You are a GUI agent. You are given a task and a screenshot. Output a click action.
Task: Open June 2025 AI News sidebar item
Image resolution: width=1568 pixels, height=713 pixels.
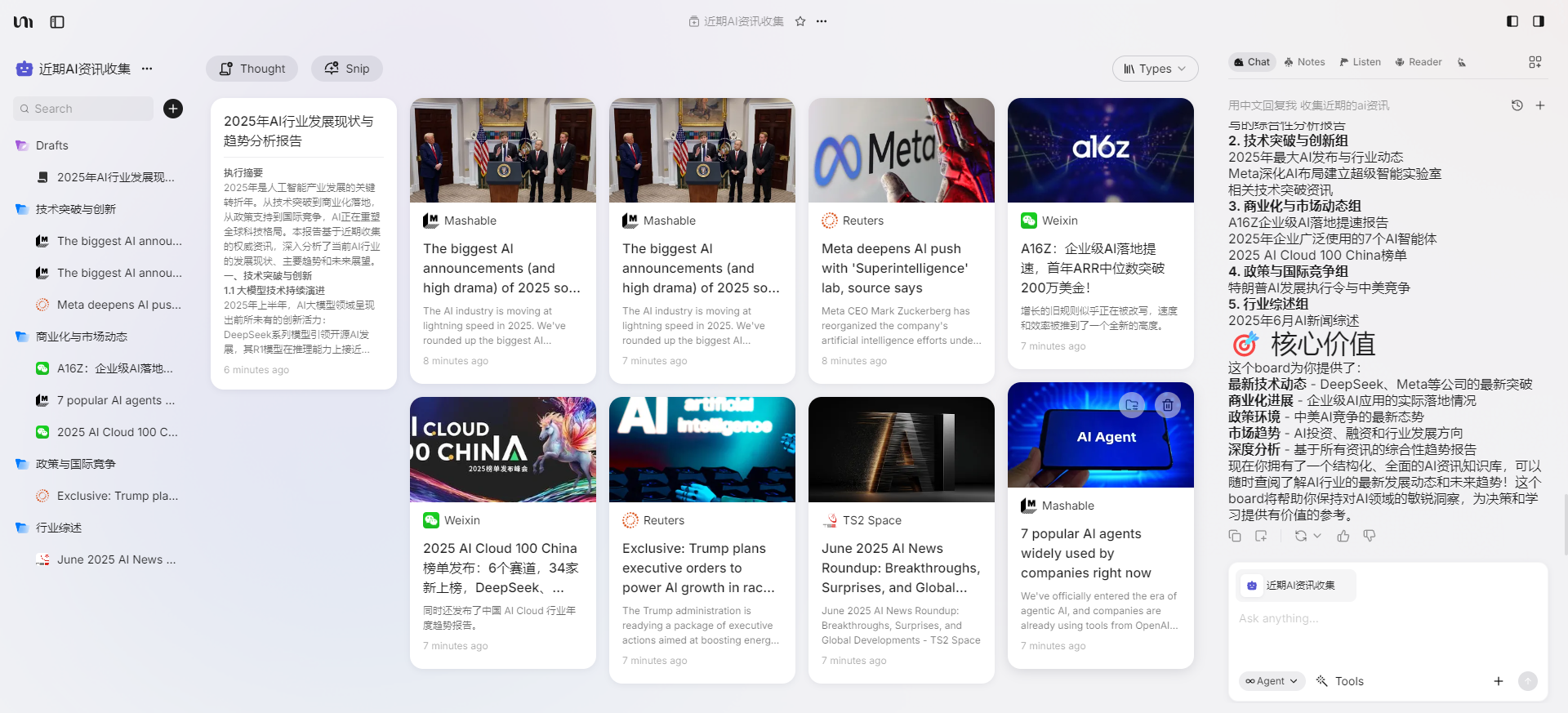pyautogui.click(x=106, y=559)
